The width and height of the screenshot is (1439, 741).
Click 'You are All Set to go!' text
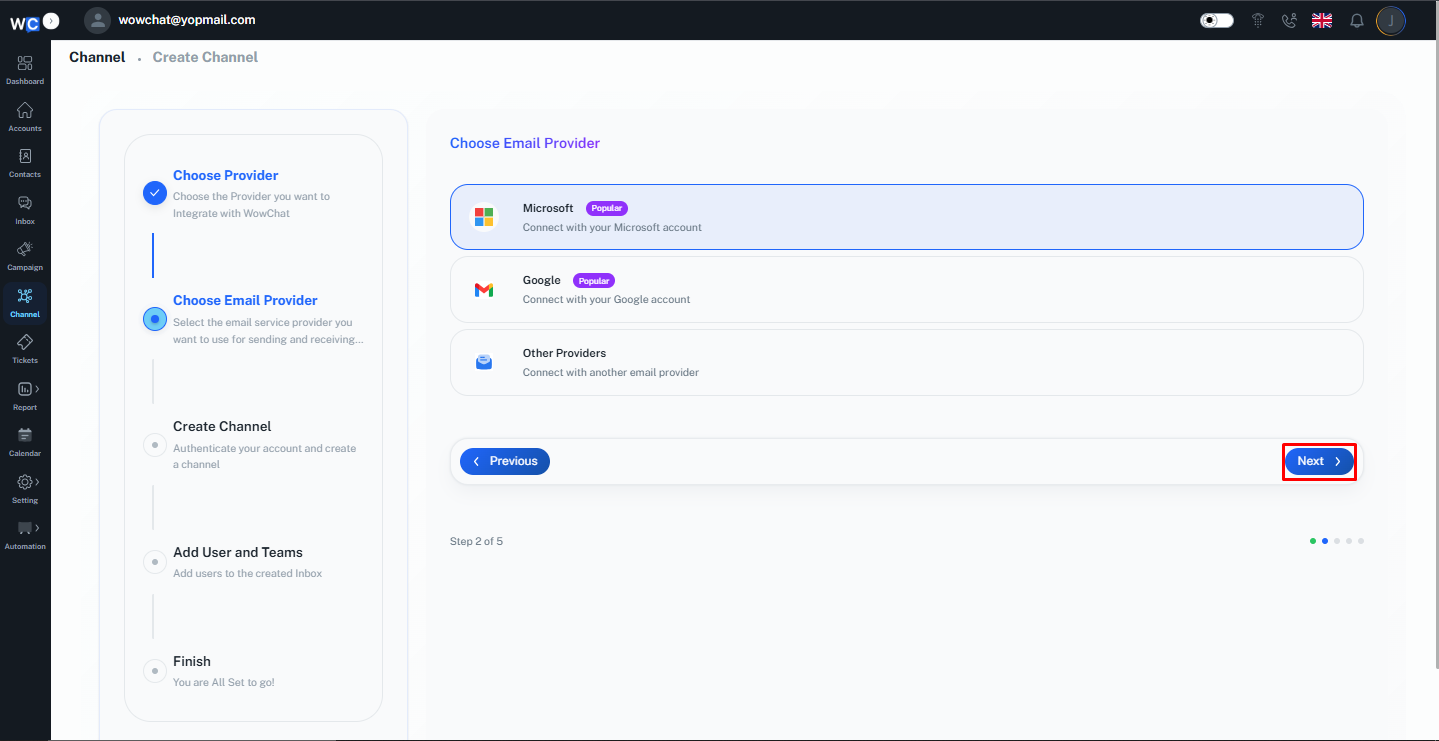click(224, 682)
